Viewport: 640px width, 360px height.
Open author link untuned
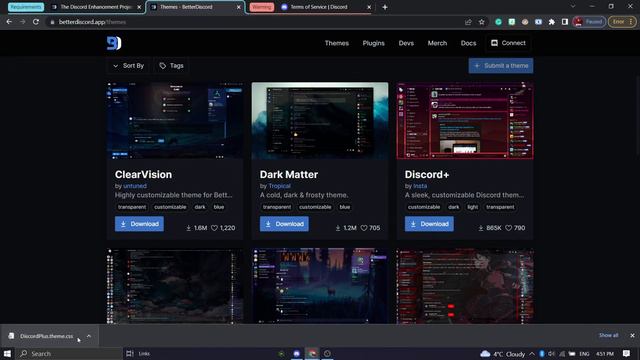pos(135,186)
